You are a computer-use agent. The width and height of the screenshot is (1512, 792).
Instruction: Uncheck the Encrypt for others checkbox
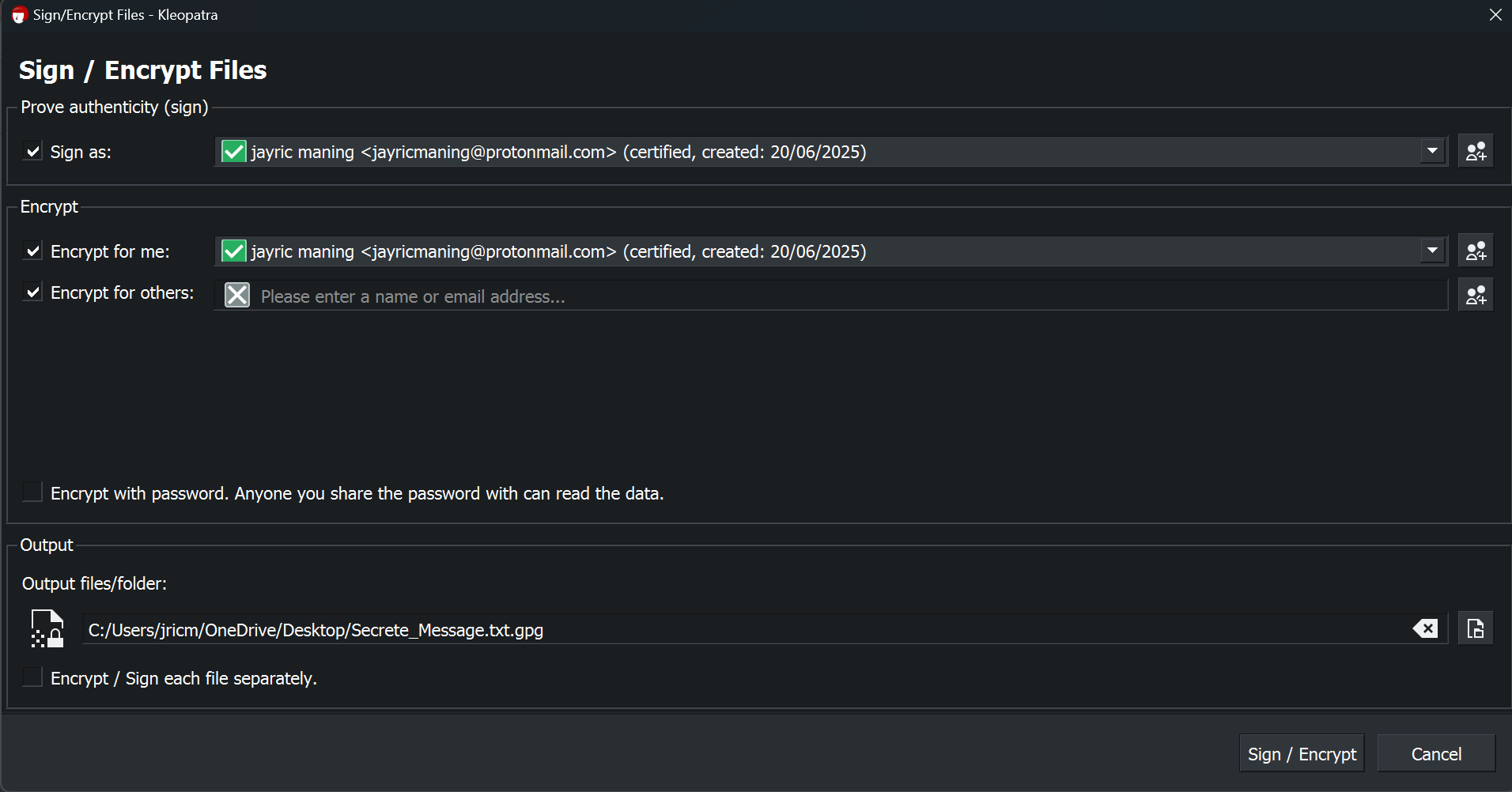[x=32, y=292]
